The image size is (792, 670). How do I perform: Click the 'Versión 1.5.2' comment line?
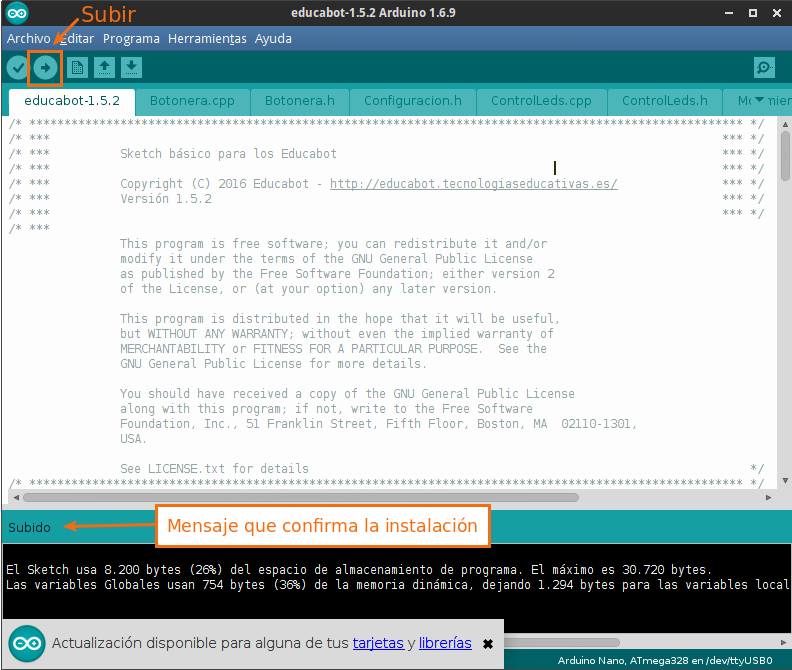pos(166,199)
